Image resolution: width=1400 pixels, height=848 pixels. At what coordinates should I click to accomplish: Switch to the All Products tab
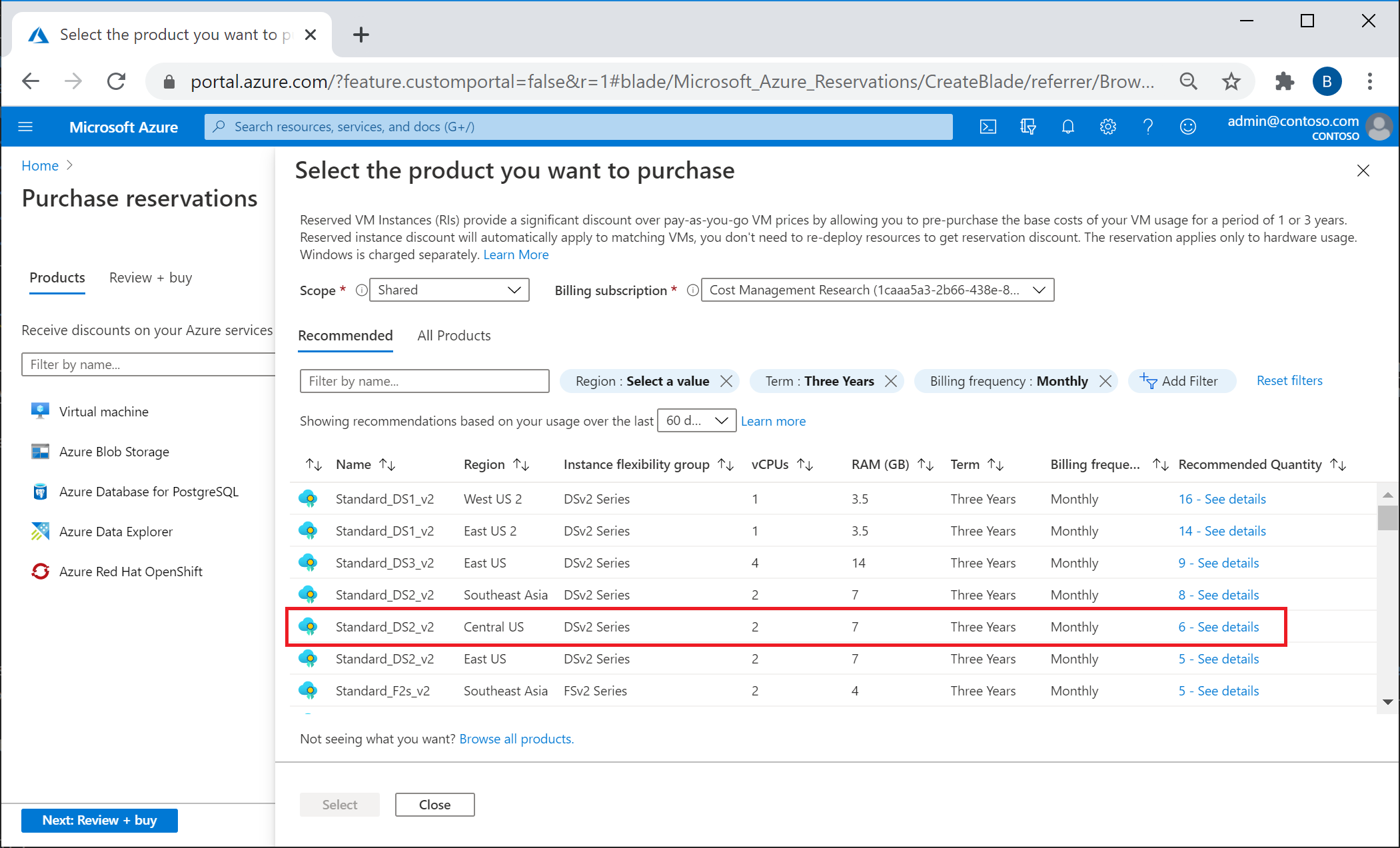(x=453, y=335)
